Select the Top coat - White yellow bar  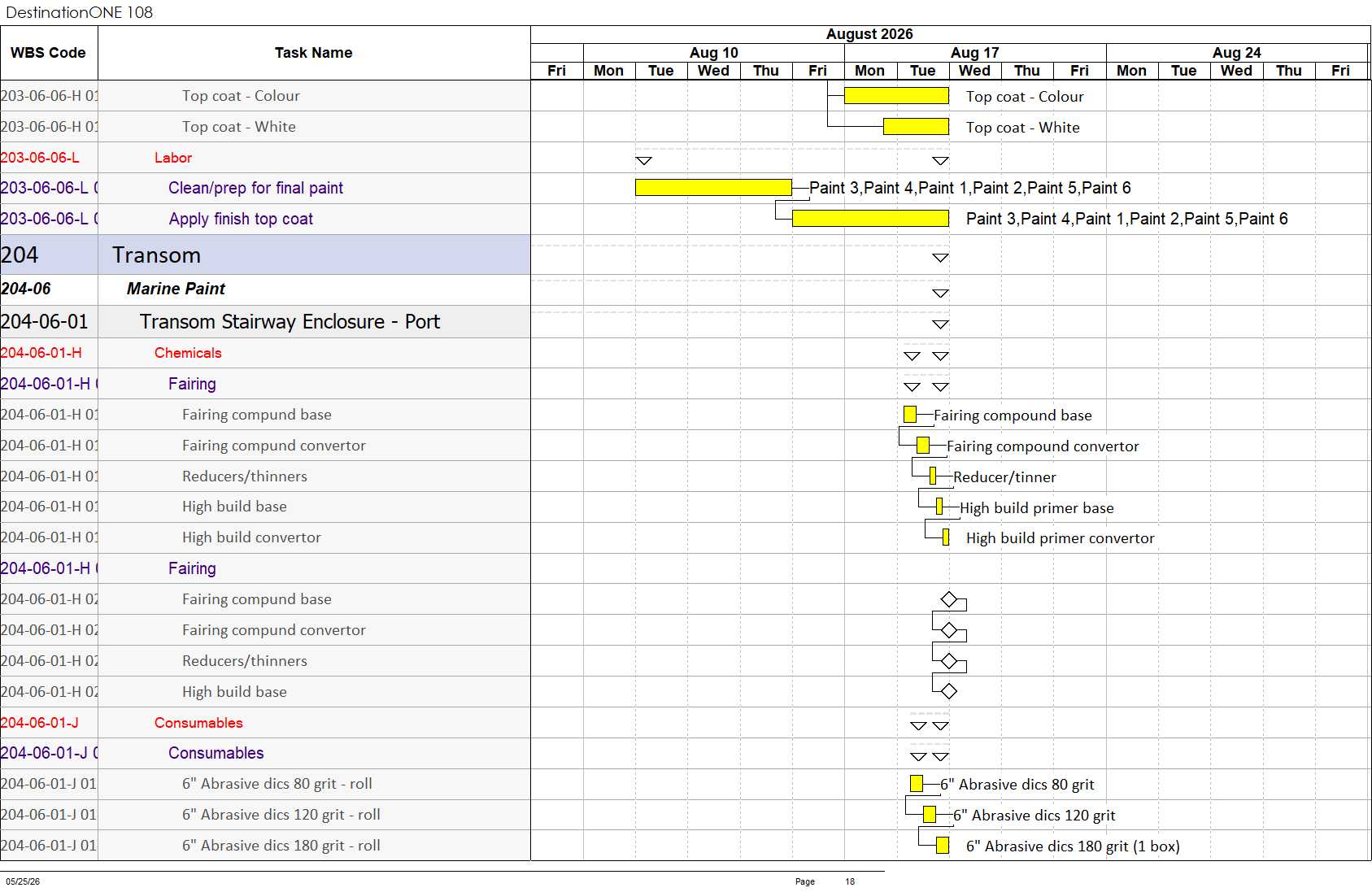(x=916, y=127)
